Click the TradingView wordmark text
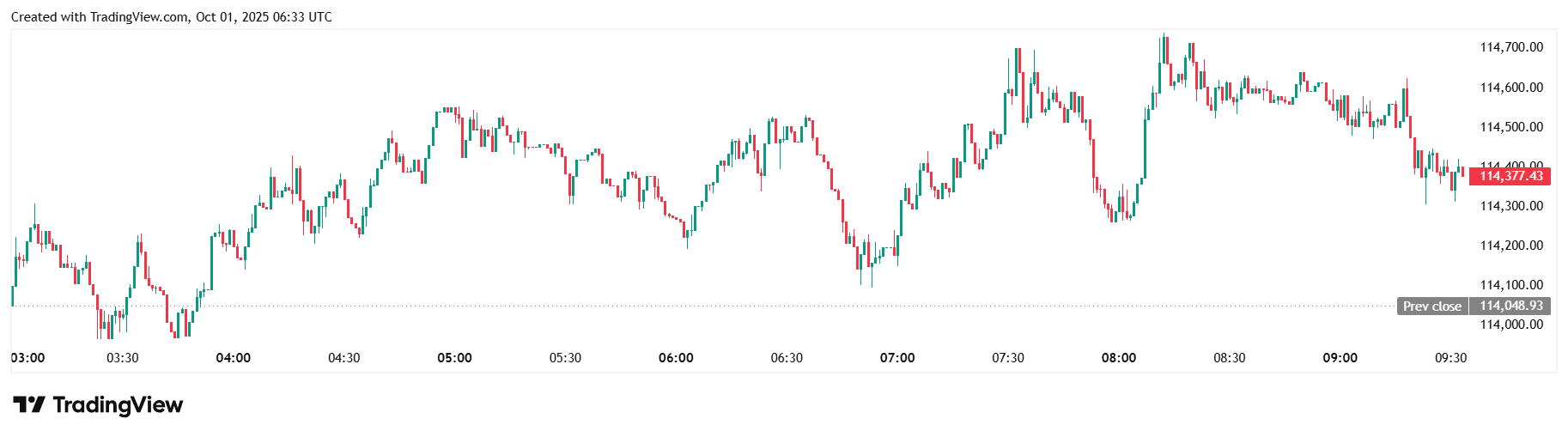Image resolution: width=1568 pixels, height=437 pixels. pos(118,404)
